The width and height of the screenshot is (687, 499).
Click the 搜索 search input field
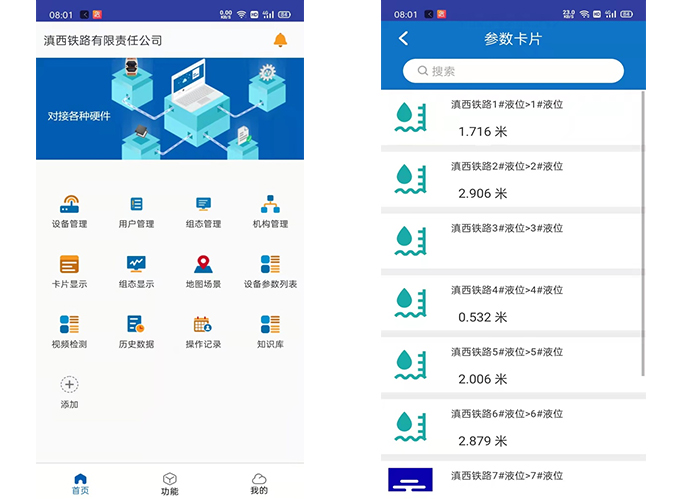click(x=513, y=71)
